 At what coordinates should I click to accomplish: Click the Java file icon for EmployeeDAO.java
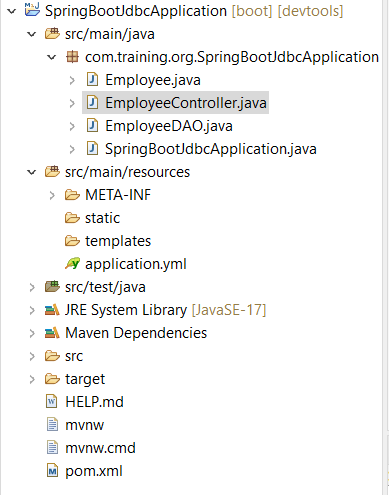pyautogui.click(x=92, y=126)
